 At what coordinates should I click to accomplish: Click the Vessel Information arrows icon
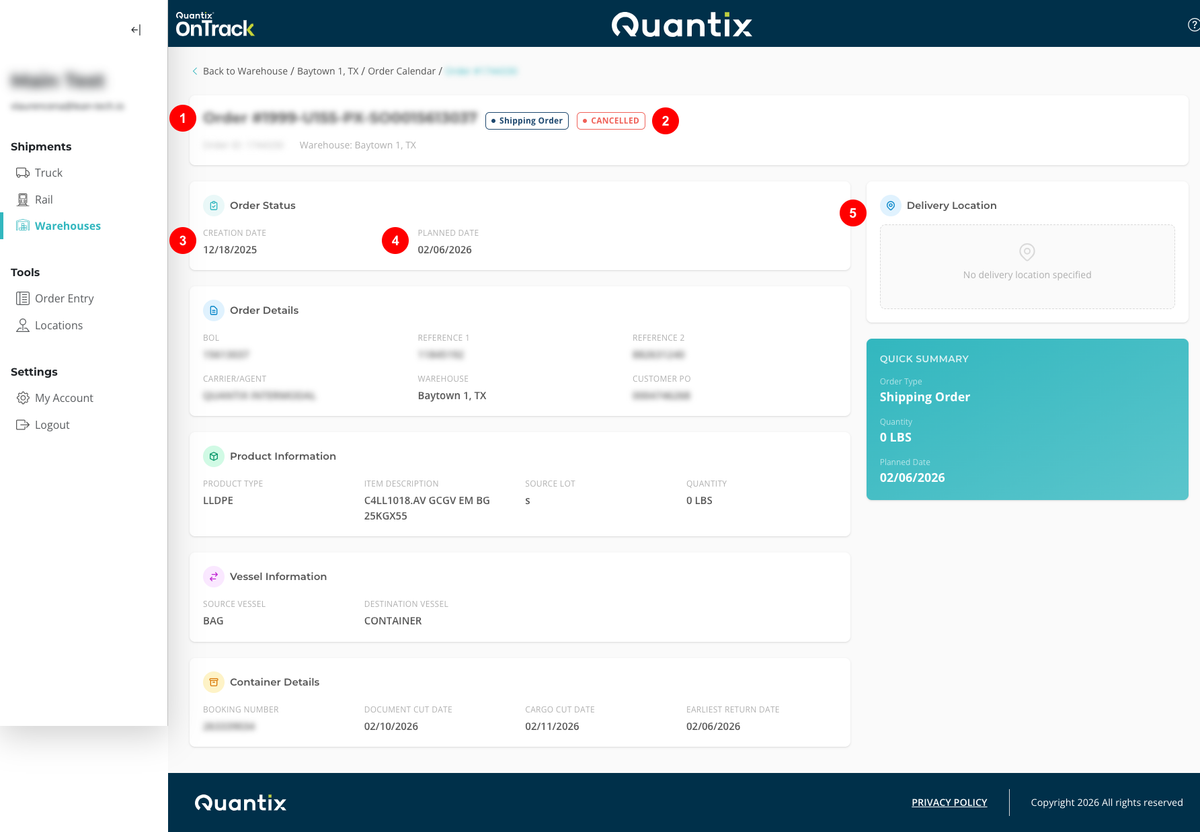click(213, 576)
